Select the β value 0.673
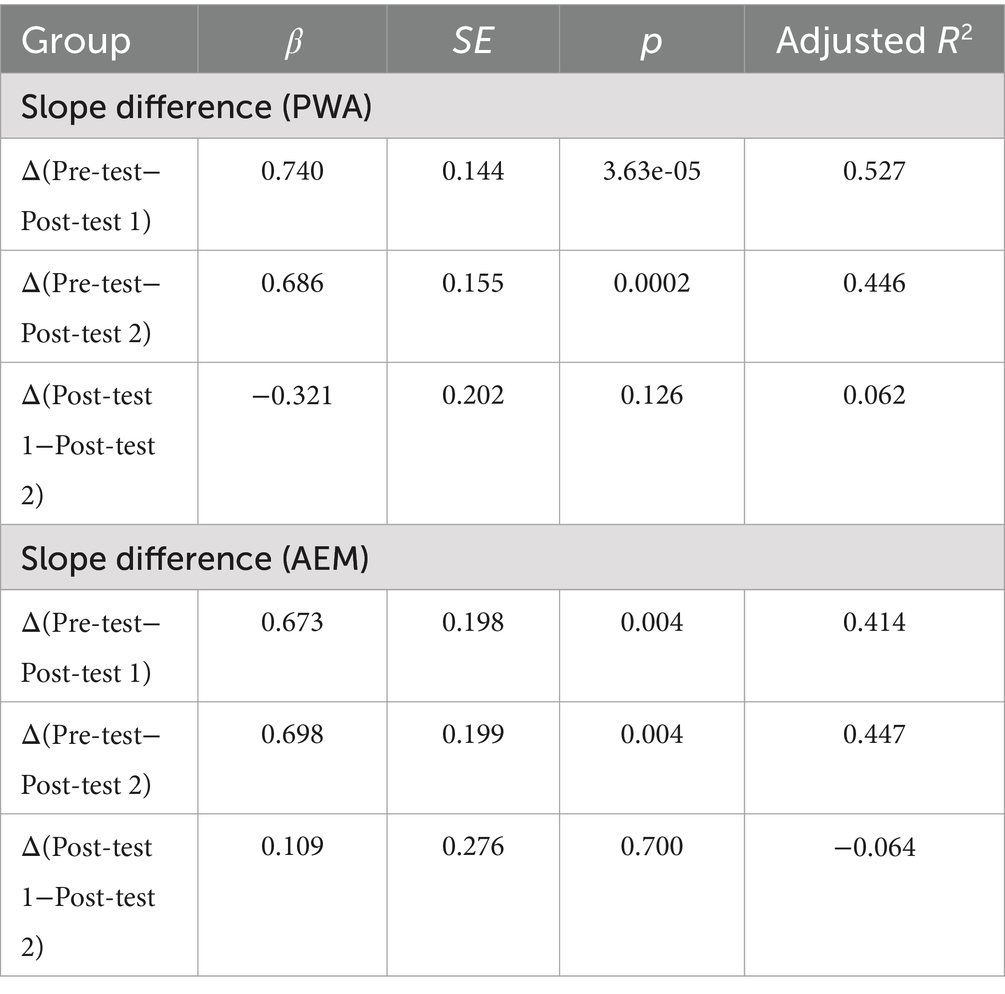1005x994 pixels. pyautogui.click(x=292, y=623)
